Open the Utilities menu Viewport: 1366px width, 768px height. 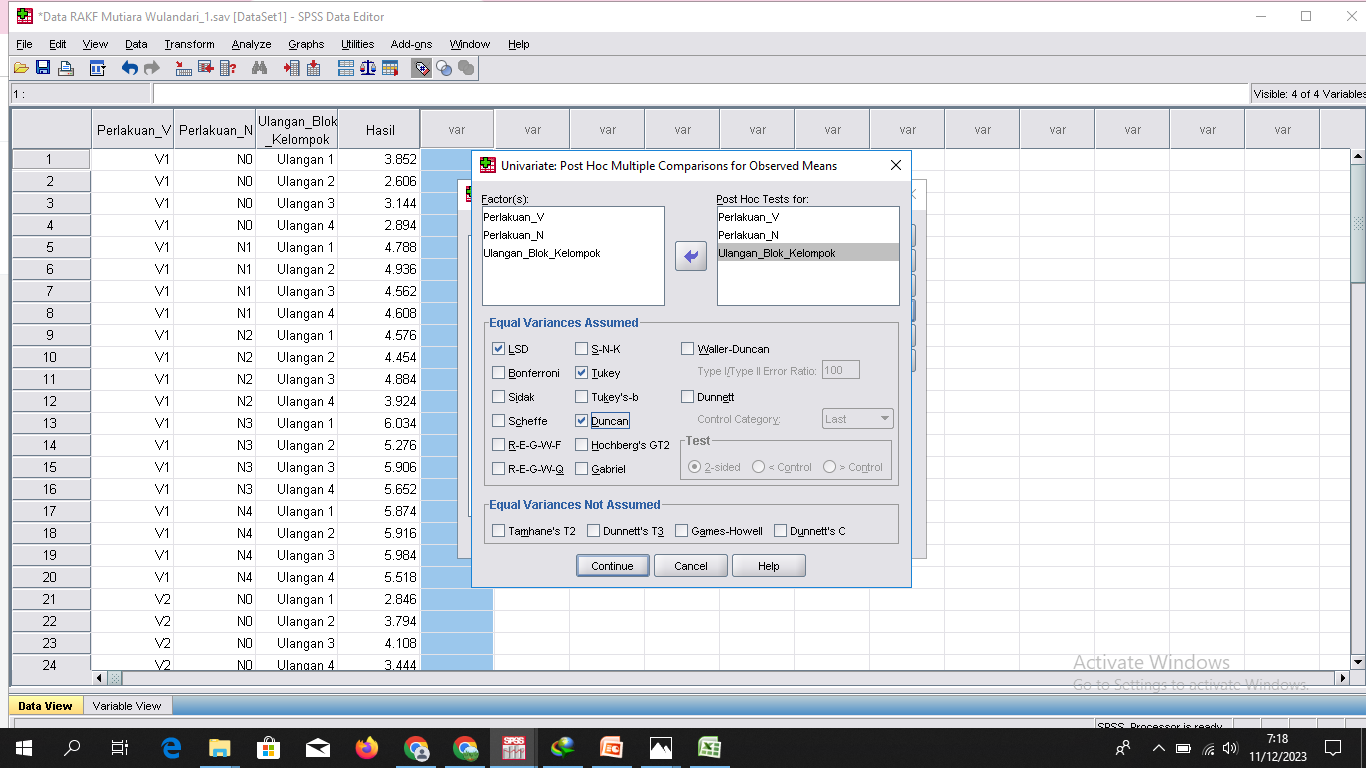[357, 44]
